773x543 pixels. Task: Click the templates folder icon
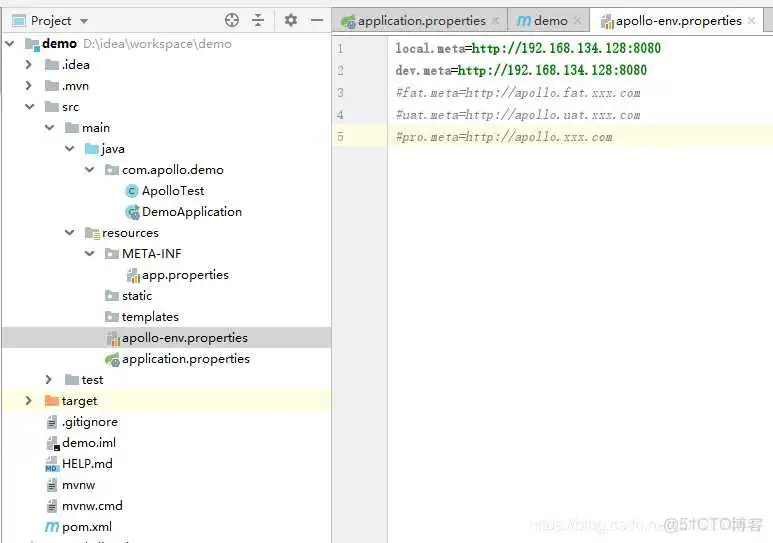point(112,317)
